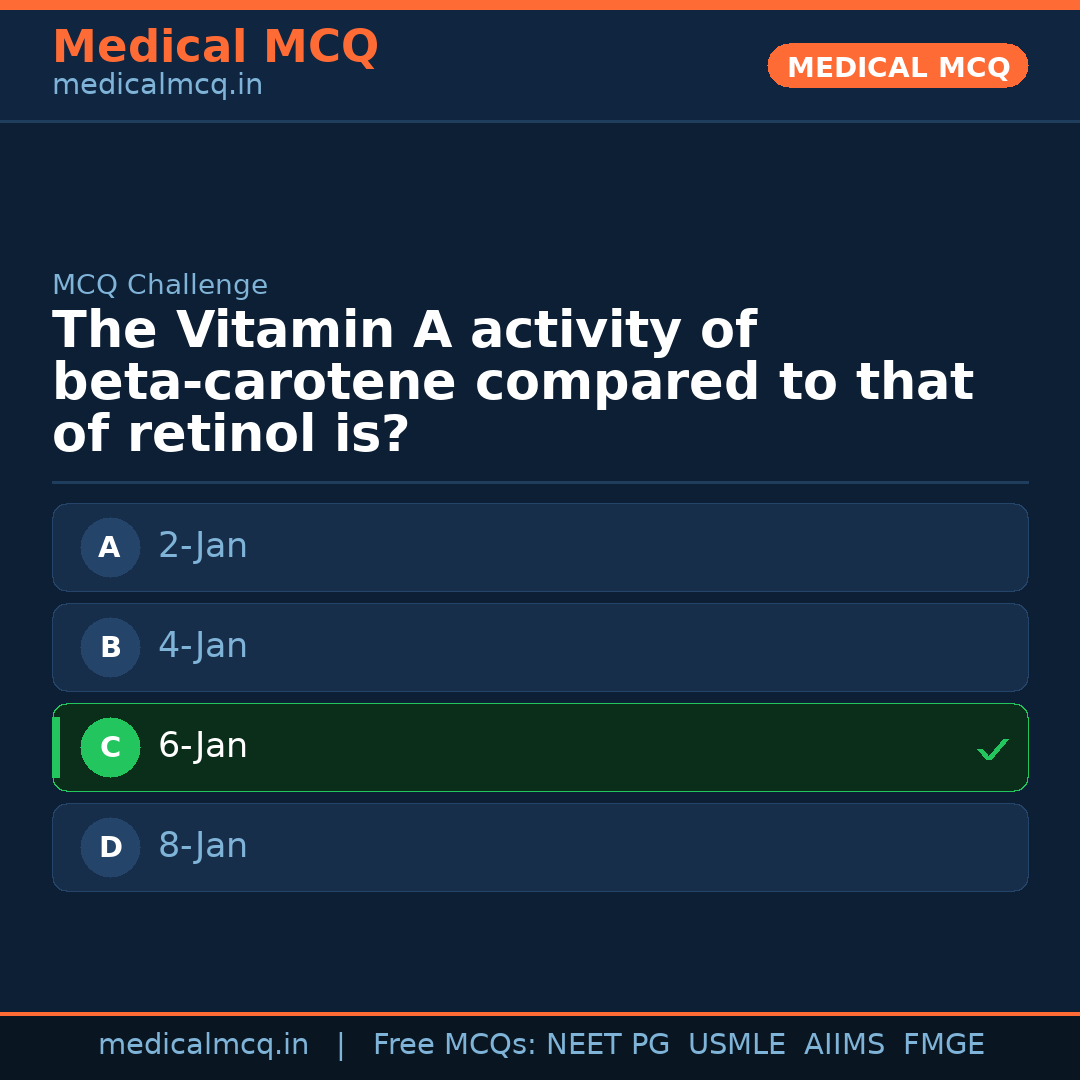Viewport: 1080px width, 1080px height.
Task: Click the Vitamin A question text
Action: pyautogui.click(x=512, y=382)
